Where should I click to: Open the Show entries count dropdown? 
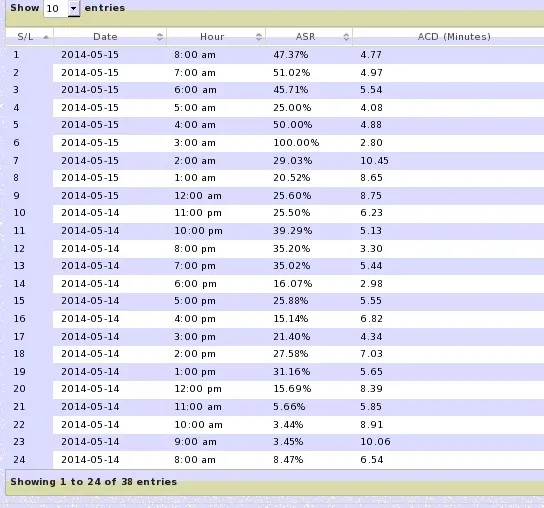[74, 8]
